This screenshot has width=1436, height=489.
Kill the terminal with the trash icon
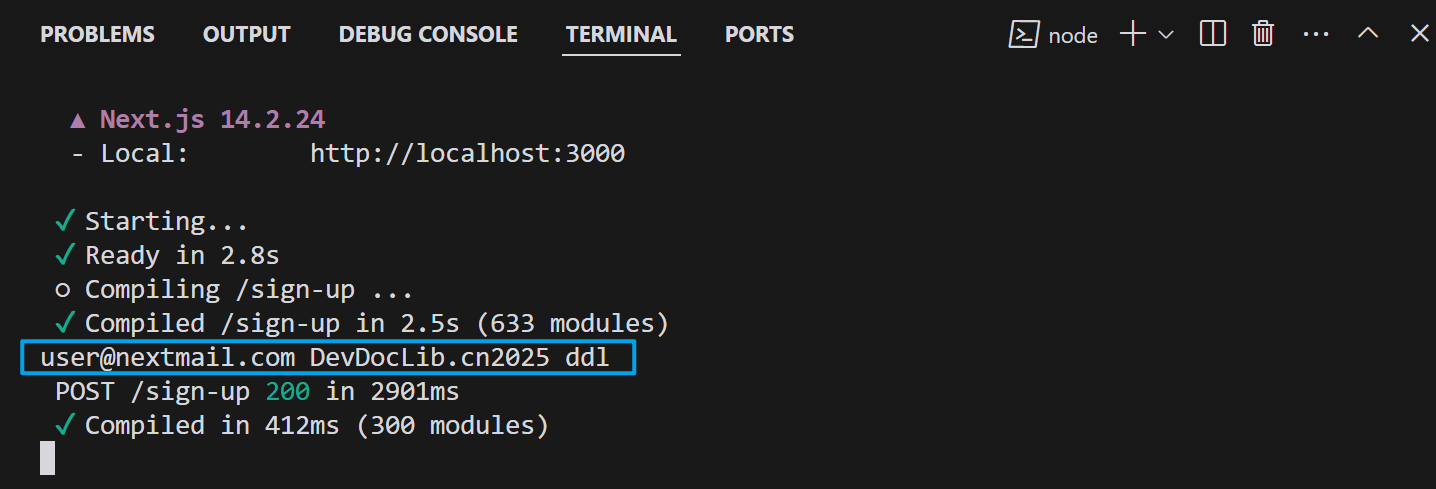click(x=1263, y=34)
